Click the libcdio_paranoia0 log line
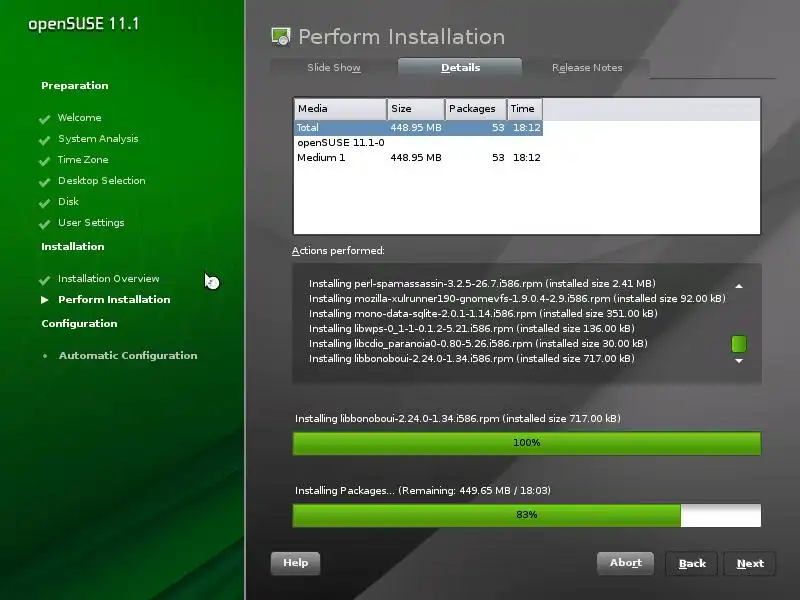 [478, 343]
